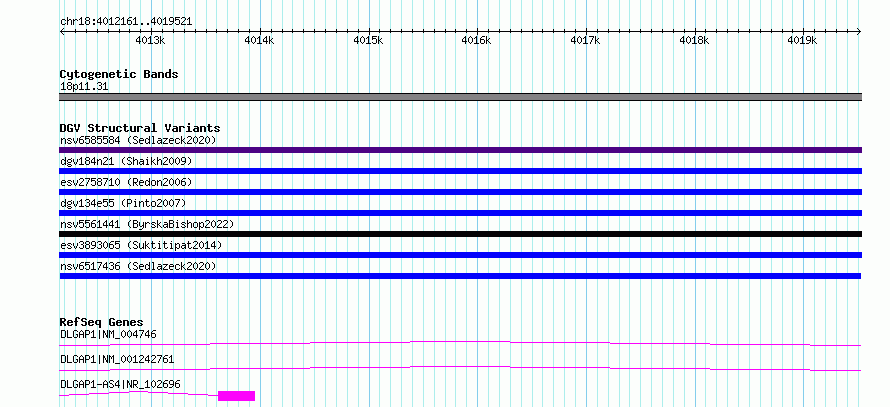This screenshot has width=890, height=407.
Task: Click the left arrow of the ruler
Action: pyautogui.click(x=62, y=32)
